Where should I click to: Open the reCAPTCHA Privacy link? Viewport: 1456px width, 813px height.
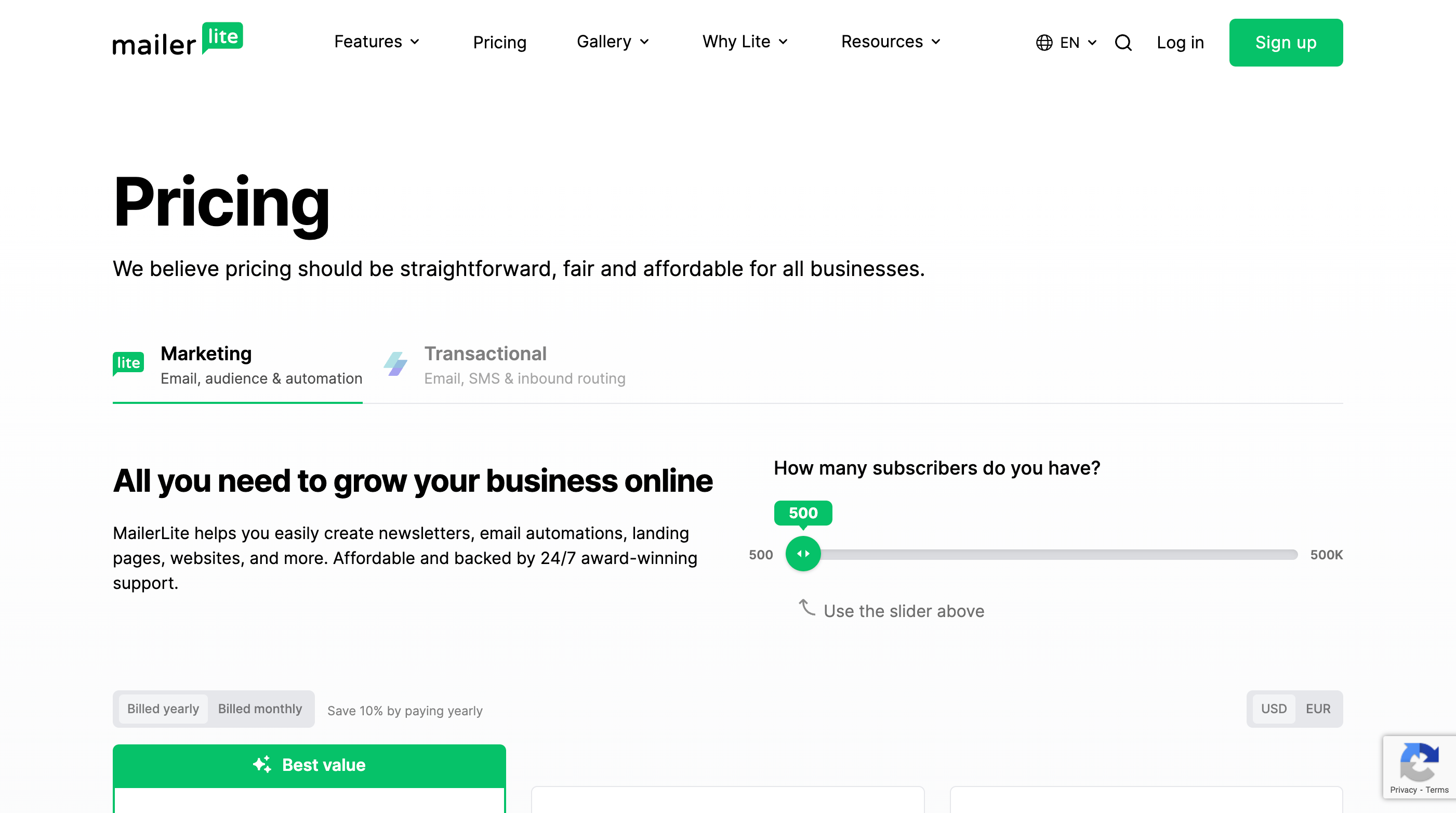[x=1403, y=790]
